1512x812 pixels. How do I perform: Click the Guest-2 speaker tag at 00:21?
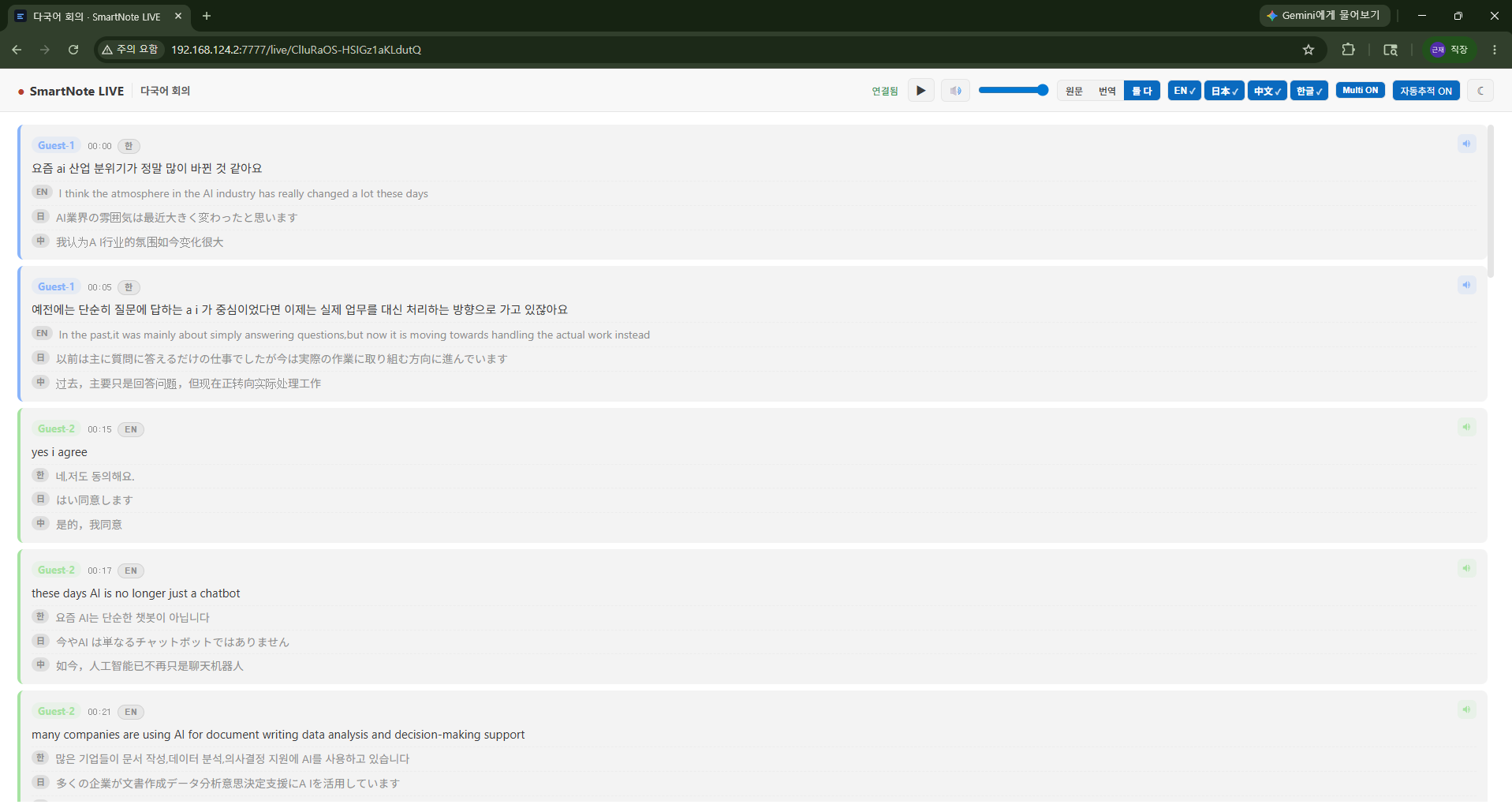(x=56, y=711)
